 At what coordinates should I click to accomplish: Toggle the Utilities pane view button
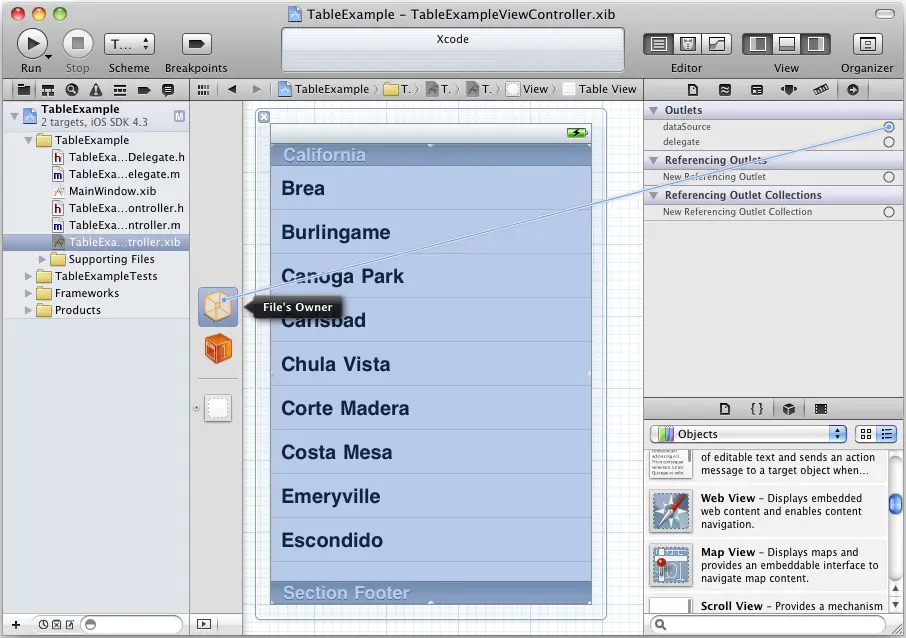[816, 44]
